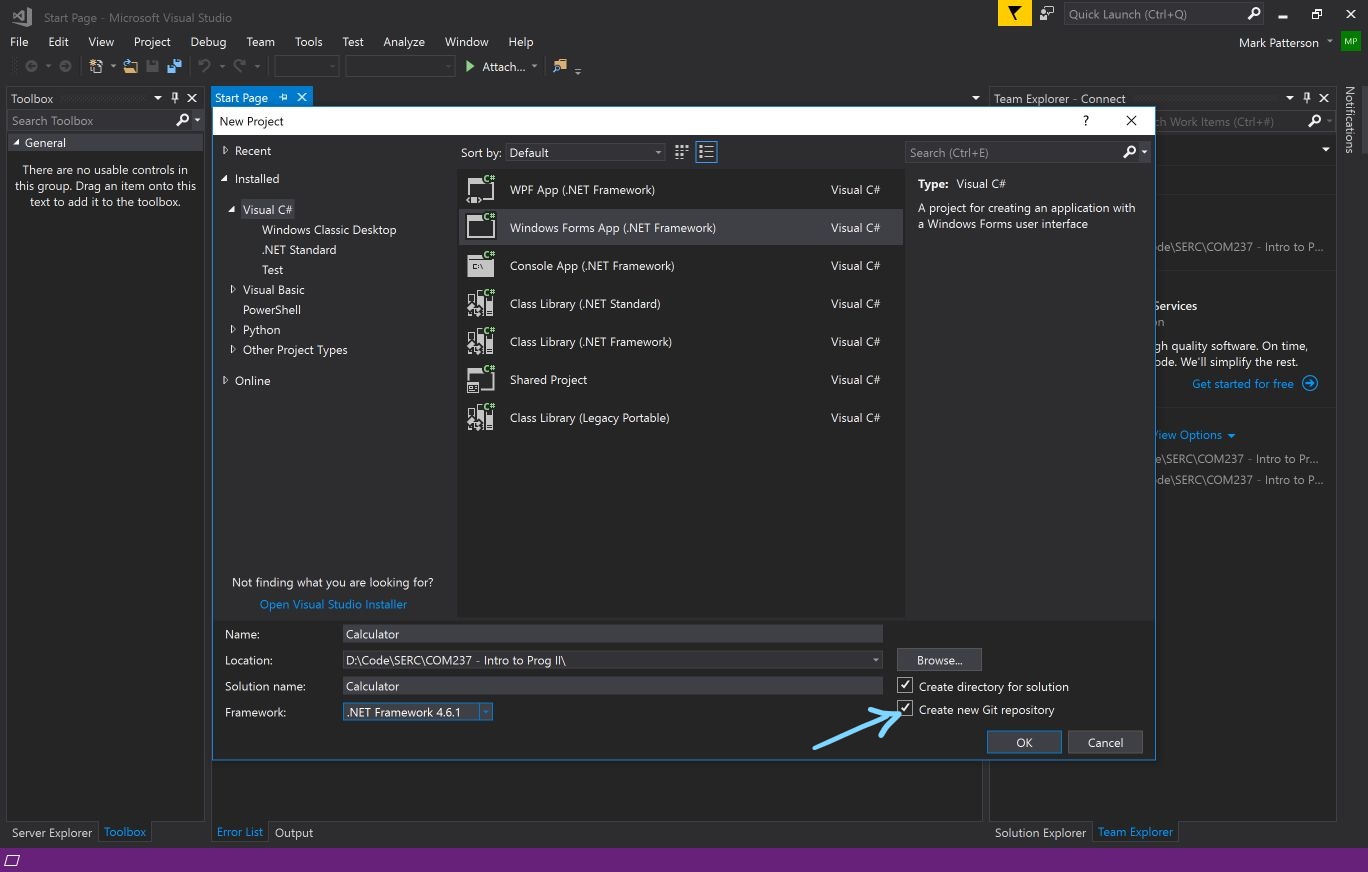This screenshot has width=1368, height=872.
Task: Open the Analyze menu
Action: (x=404, y=42)
